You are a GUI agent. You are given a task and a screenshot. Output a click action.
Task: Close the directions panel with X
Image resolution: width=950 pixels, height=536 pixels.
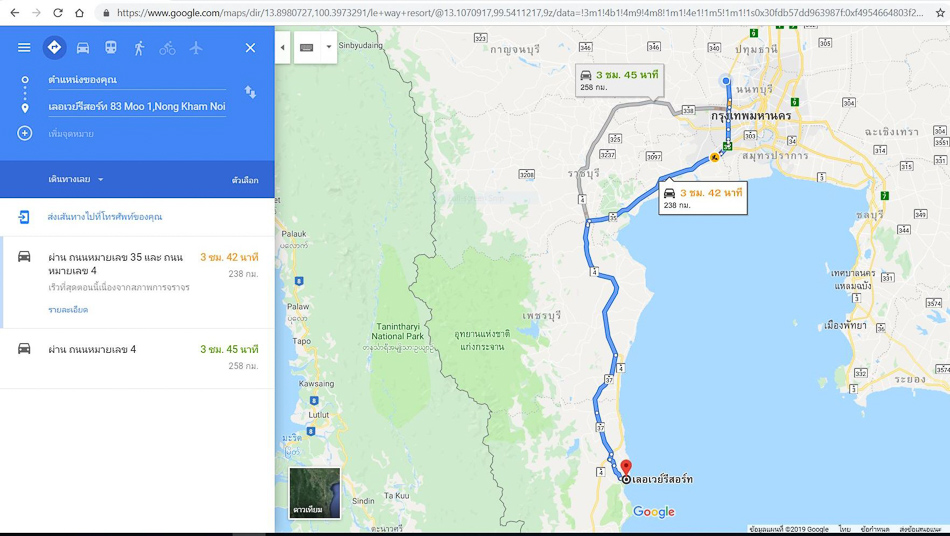pos(250,48)
